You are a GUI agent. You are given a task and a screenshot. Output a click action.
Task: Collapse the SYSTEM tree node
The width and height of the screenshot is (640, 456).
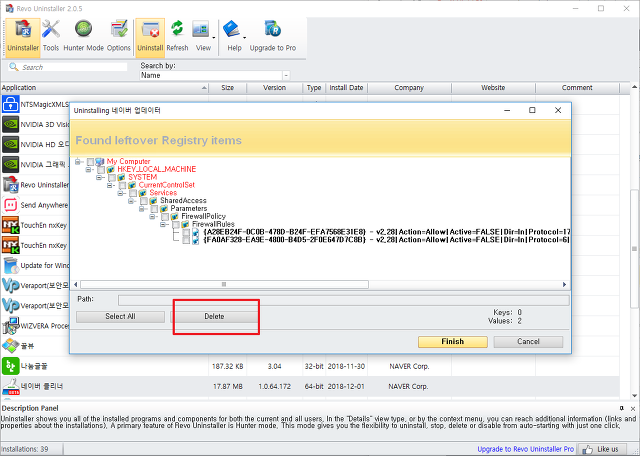pos(99,177)
